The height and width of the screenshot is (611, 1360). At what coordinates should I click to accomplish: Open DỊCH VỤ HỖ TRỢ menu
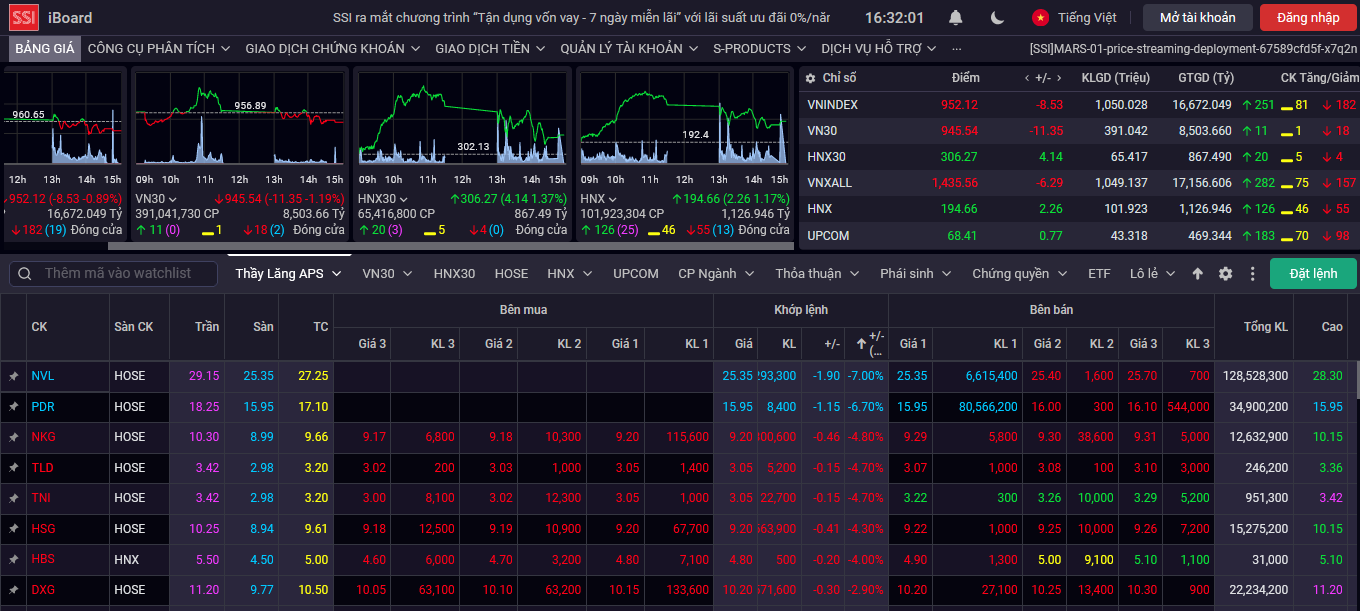(880, 48)
